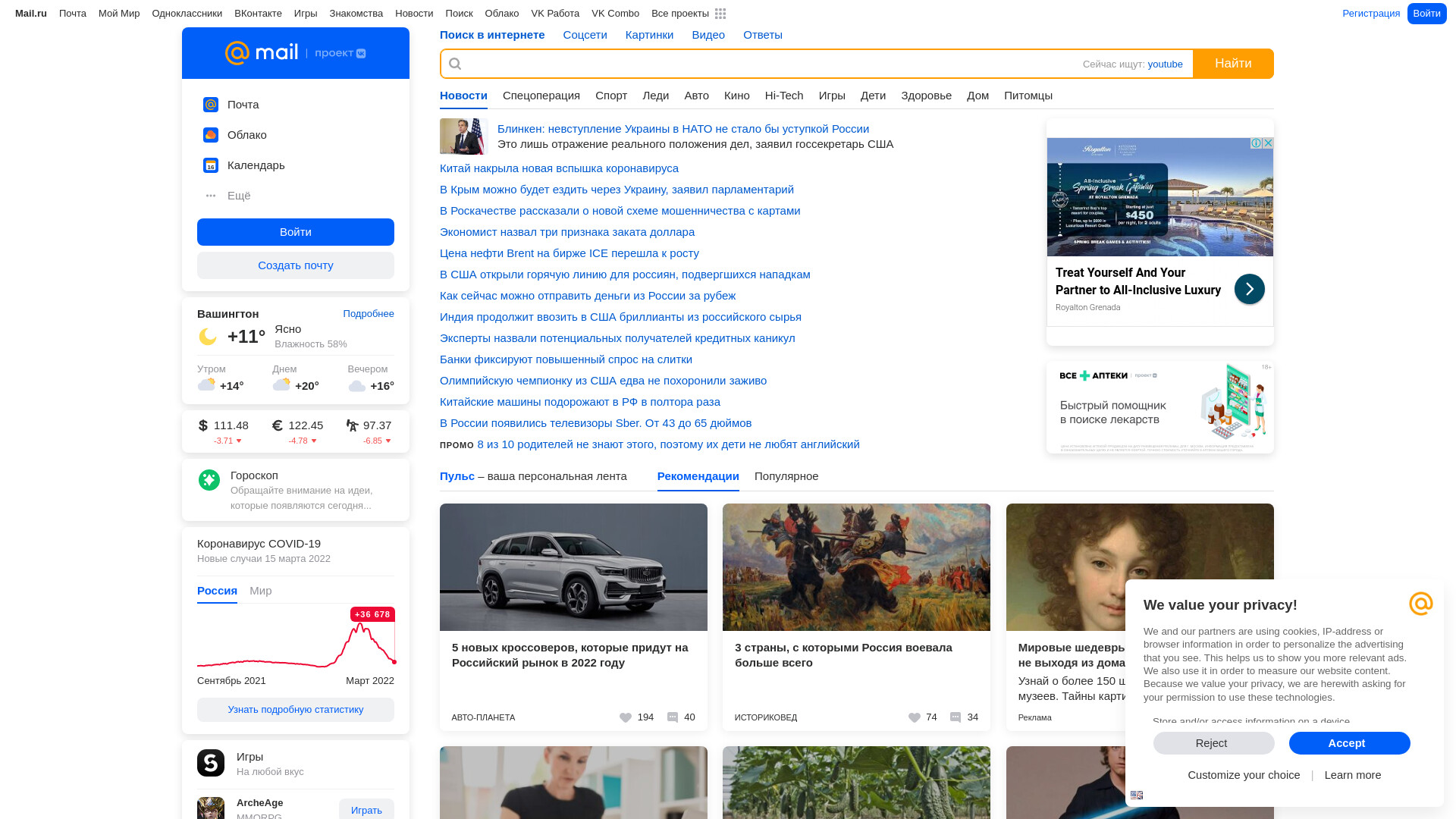
Task: Open Customize your choice link
Action: click(1244, 775)
